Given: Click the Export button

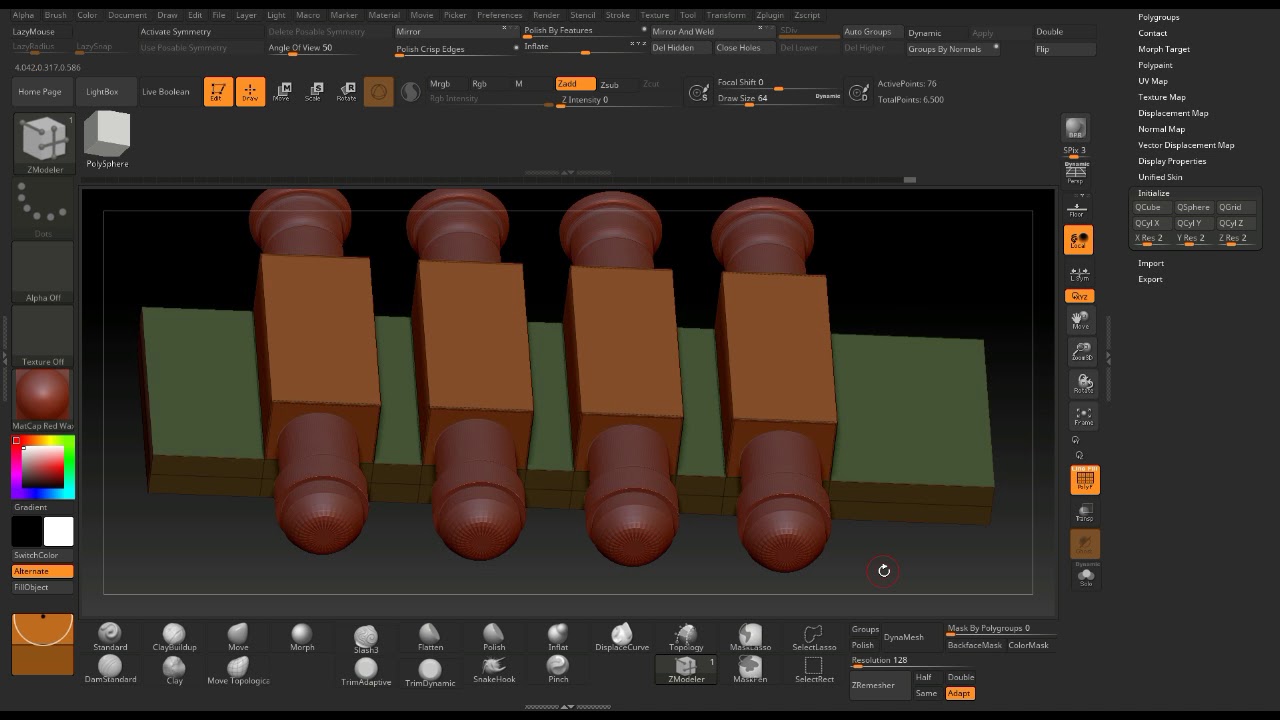Looking at the screenshot, I should pos(1150,279).
